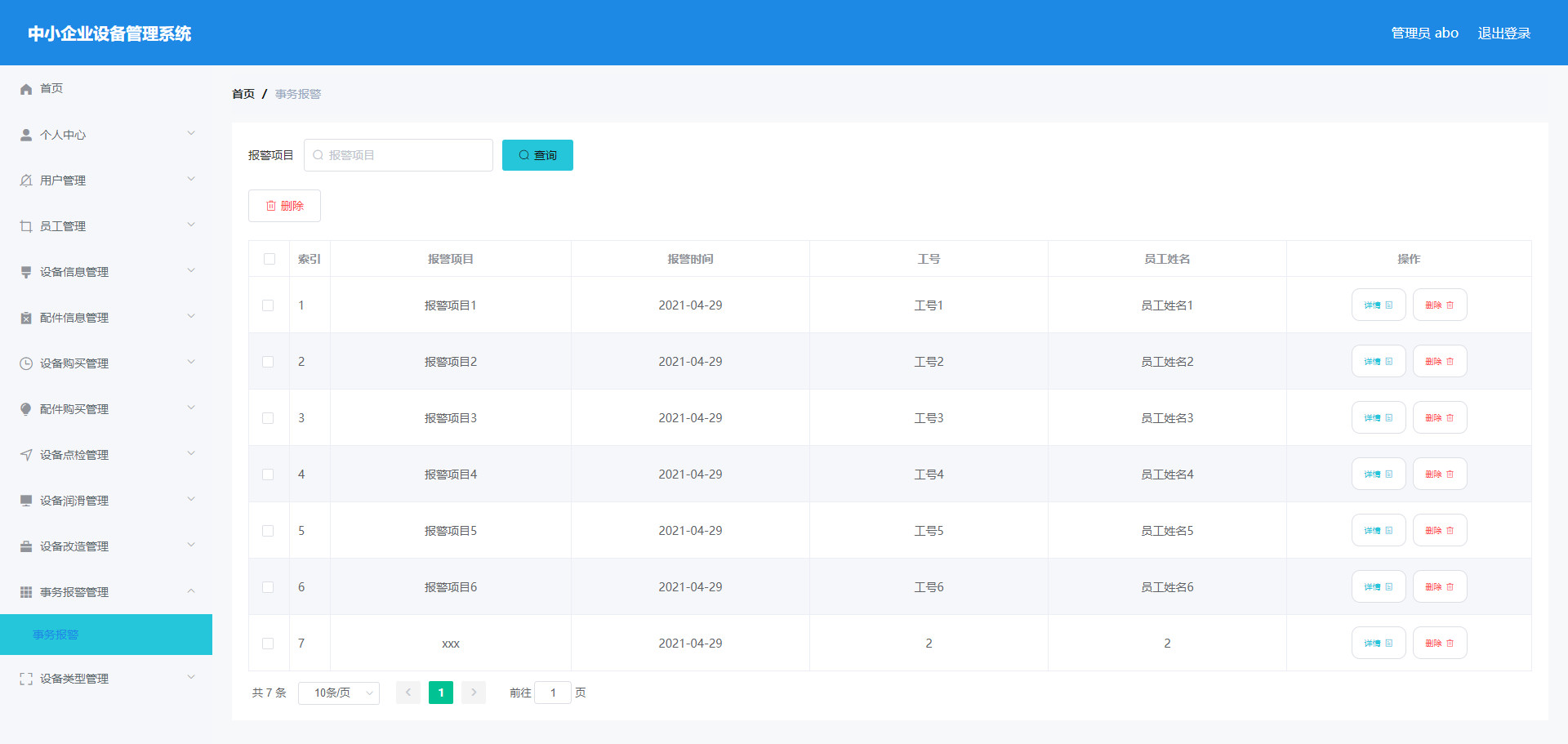The width and height of the screenshot is (1568, 744).
Task: Open 详情 for row 报警项目1
Action: pyautogui.click(x=1379, y=305)
